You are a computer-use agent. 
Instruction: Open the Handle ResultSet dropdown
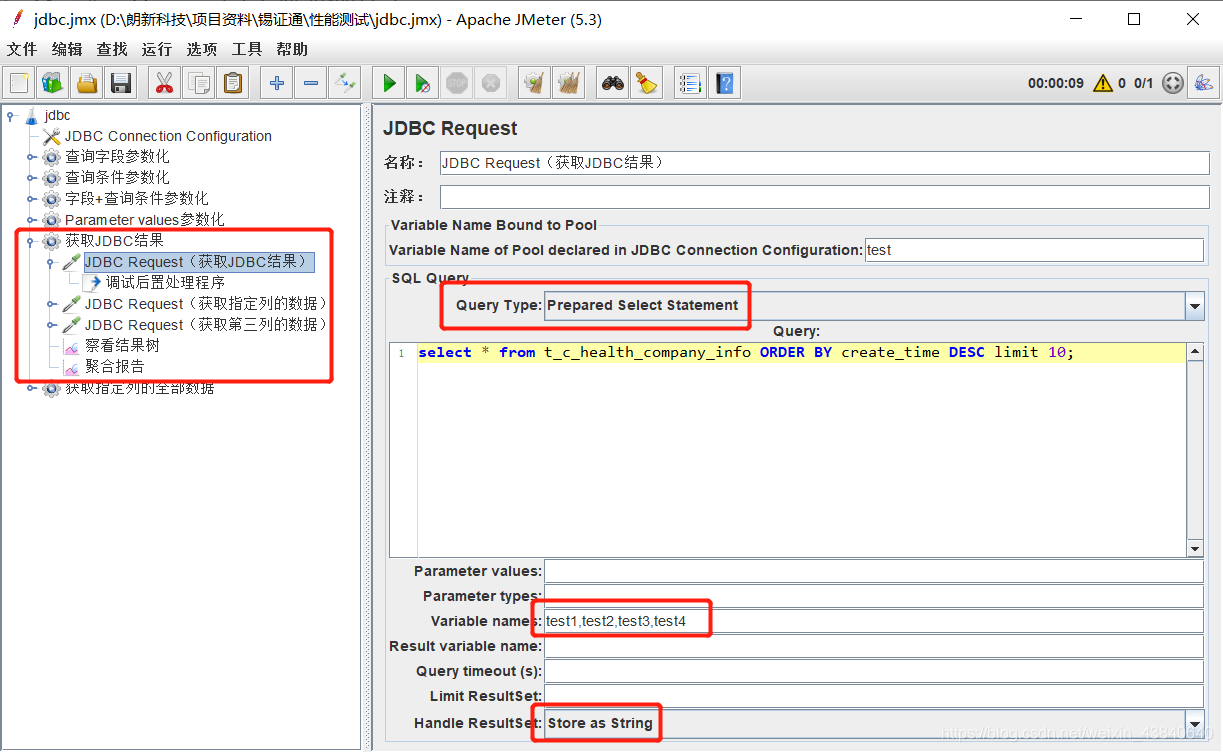(1195, 723)
